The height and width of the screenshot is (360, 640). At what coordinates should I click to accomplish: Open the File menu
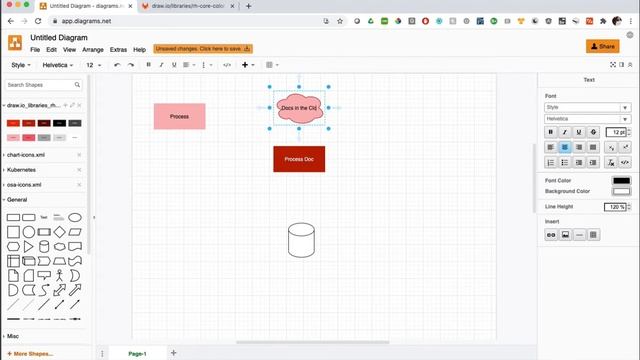coord(35,49)
